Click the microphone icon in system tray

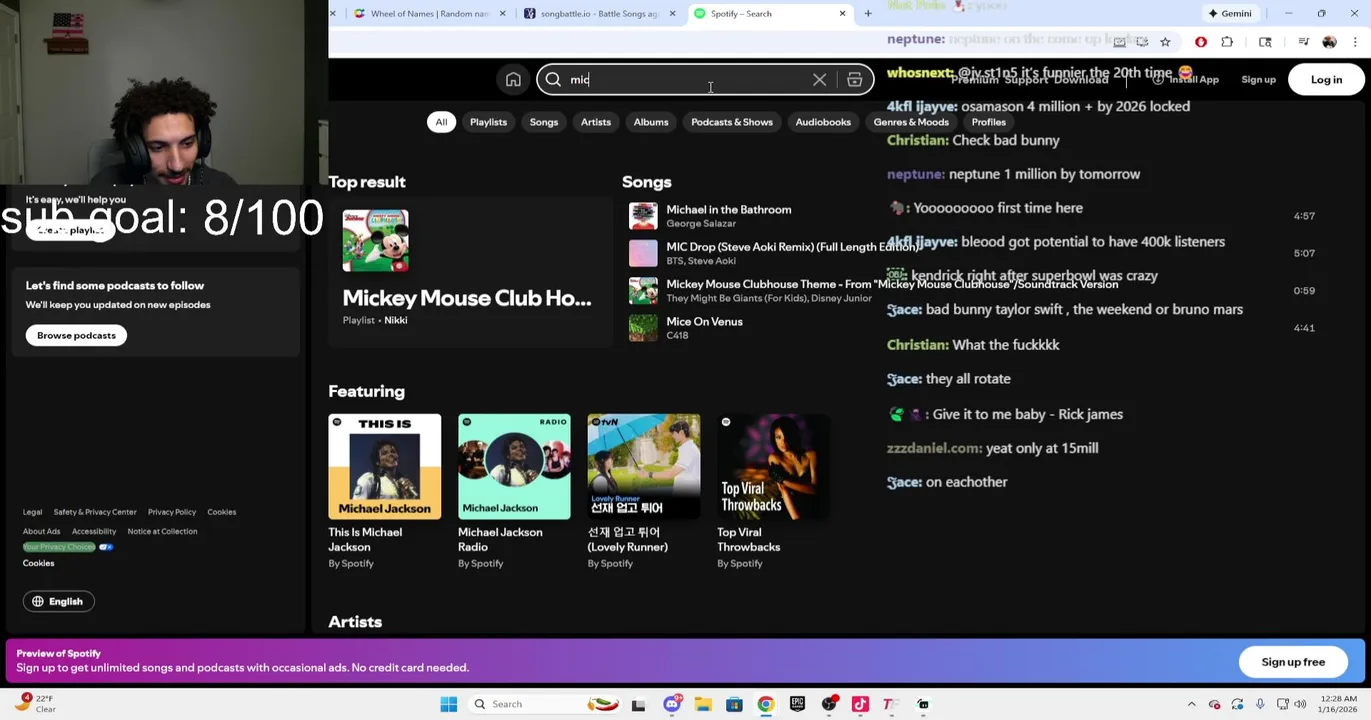[1260, 704]
